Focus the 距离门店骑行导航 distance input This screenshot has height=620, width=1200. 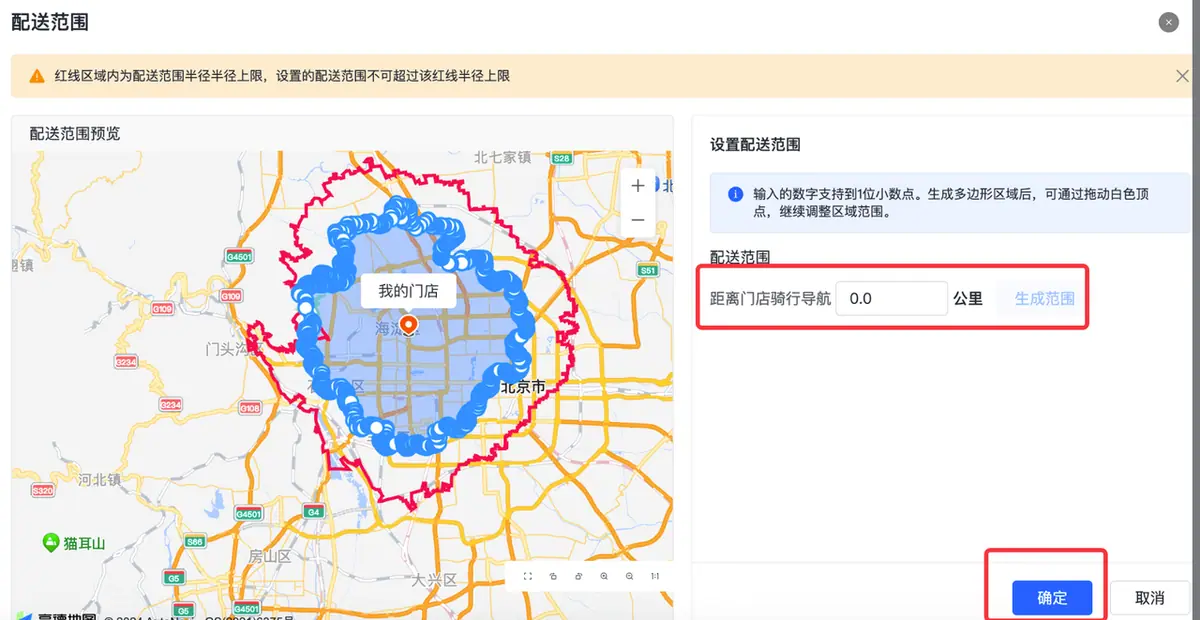[x=891, y=298]
